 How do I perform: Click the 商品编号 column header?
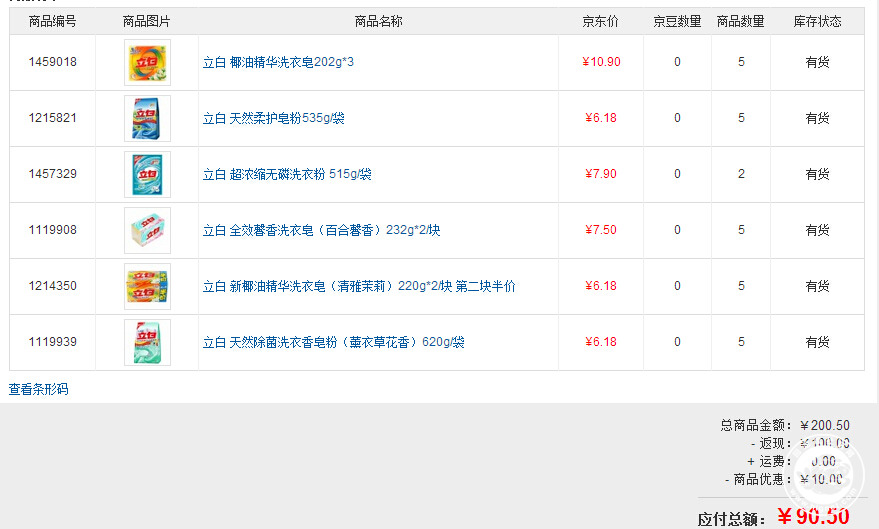click(x=53, y=21)
